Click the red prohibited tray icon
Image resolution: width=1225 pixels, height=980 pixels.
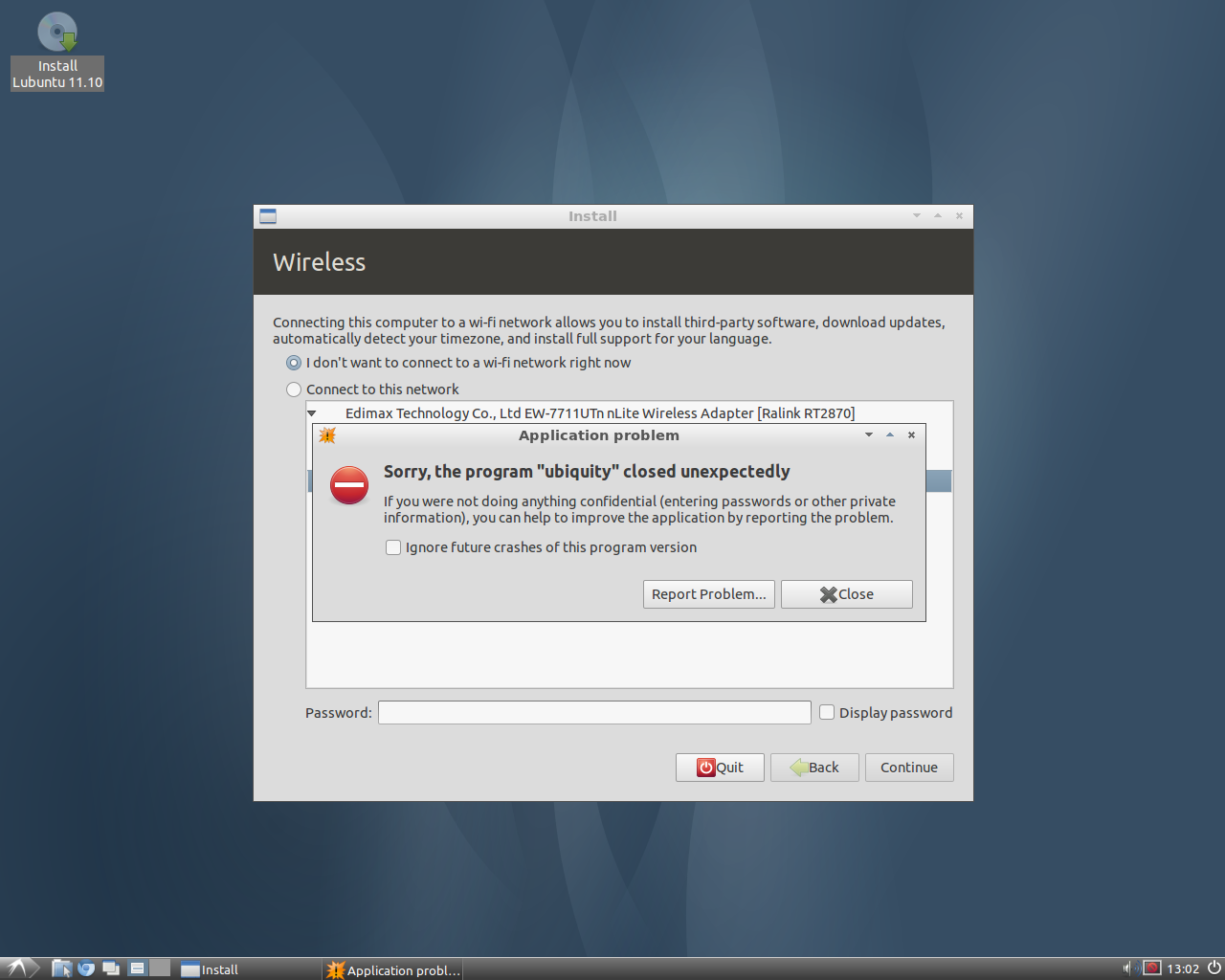tap(1152, 969)
